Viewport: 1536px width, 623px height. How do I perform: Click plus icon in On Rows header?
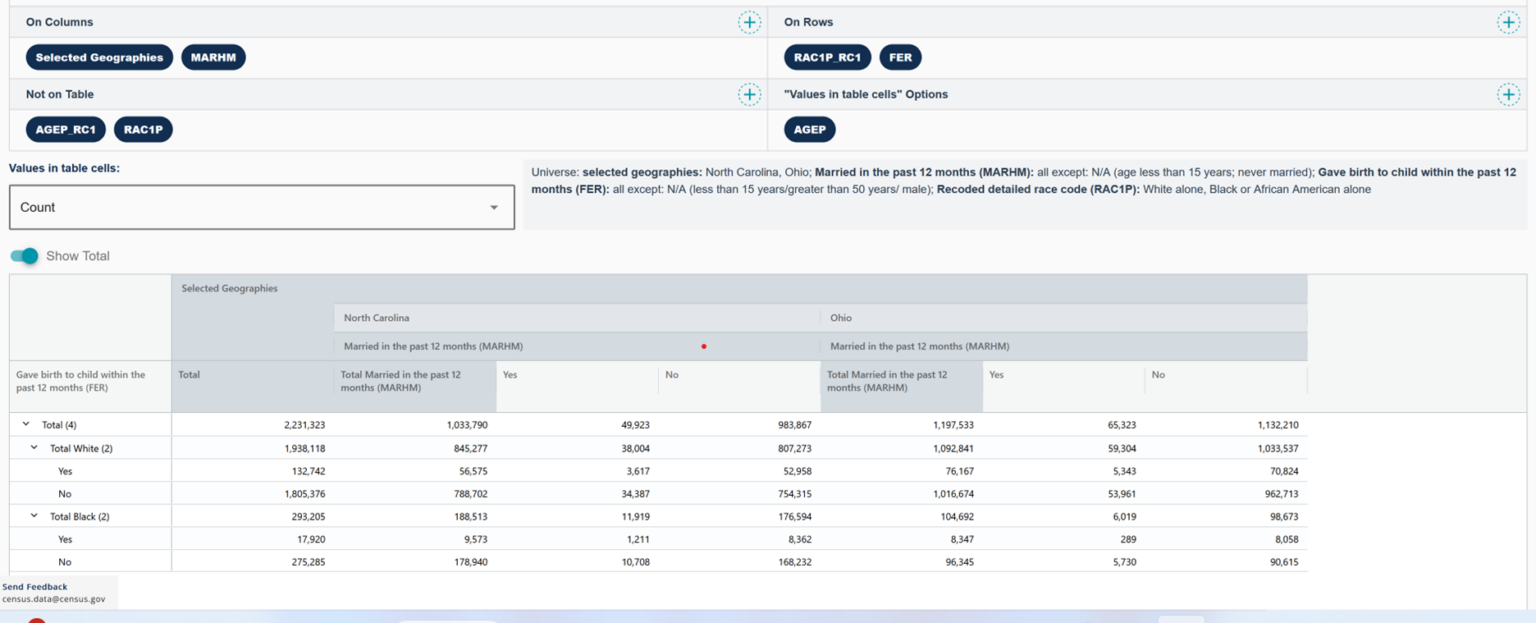coord(1508,22)
